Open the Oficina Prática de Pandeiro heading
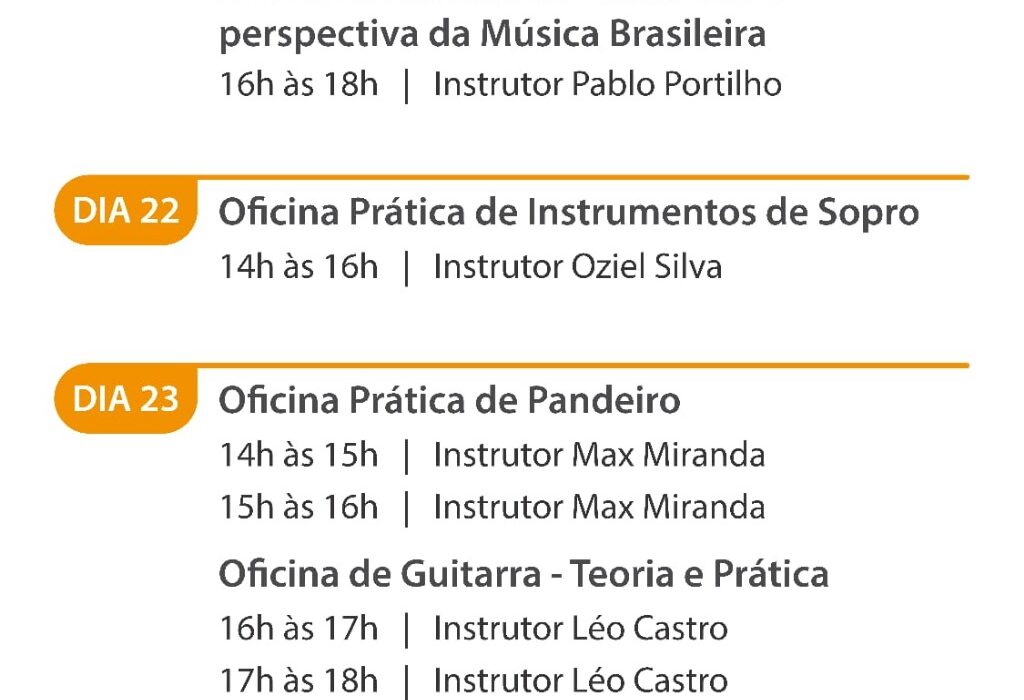Screen dimensions: 1024x700 (x=449, y=401)
